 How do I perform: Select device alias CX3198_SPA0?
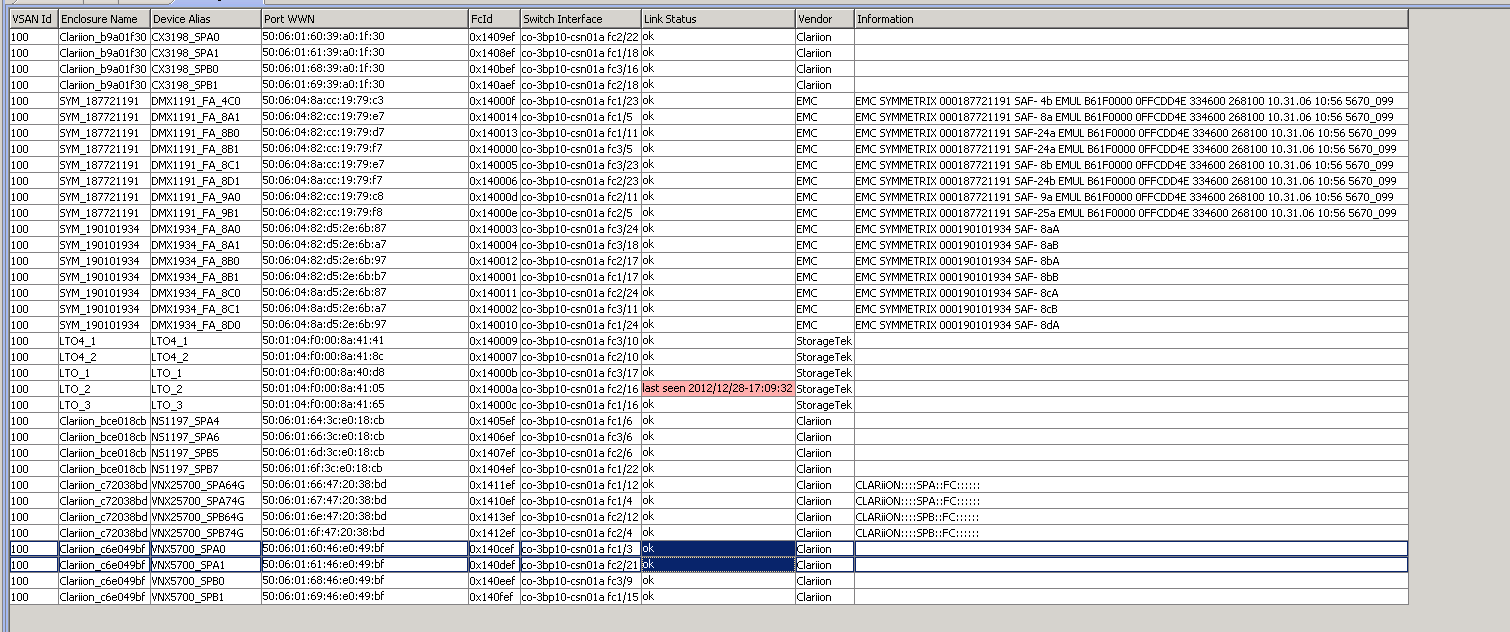pyautogui.click(x=205, y=37)
